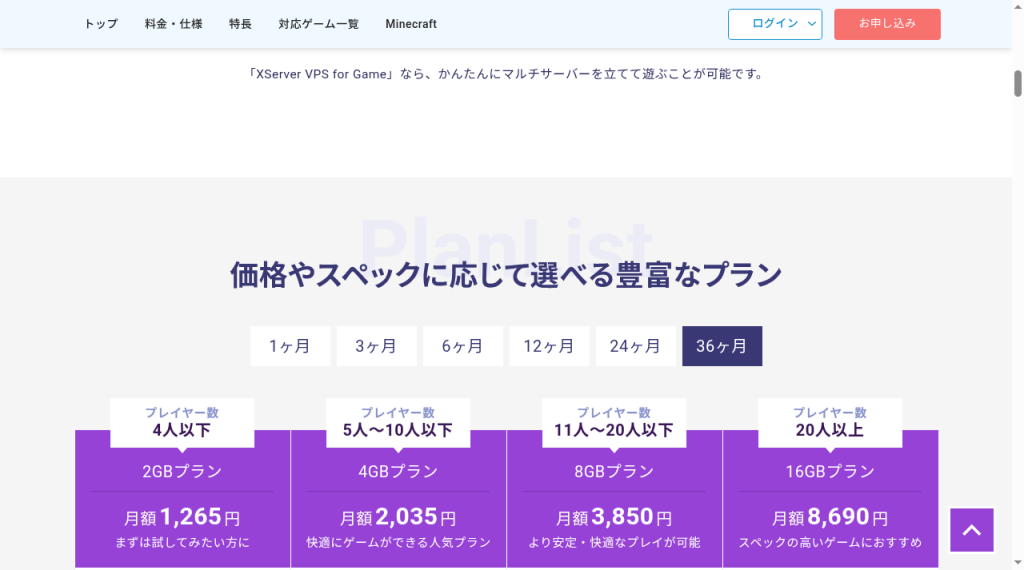The image size is (1024, 570).
Task: Click the XServer VPS for Game intro sentence
Action: [x=506, y=74]
